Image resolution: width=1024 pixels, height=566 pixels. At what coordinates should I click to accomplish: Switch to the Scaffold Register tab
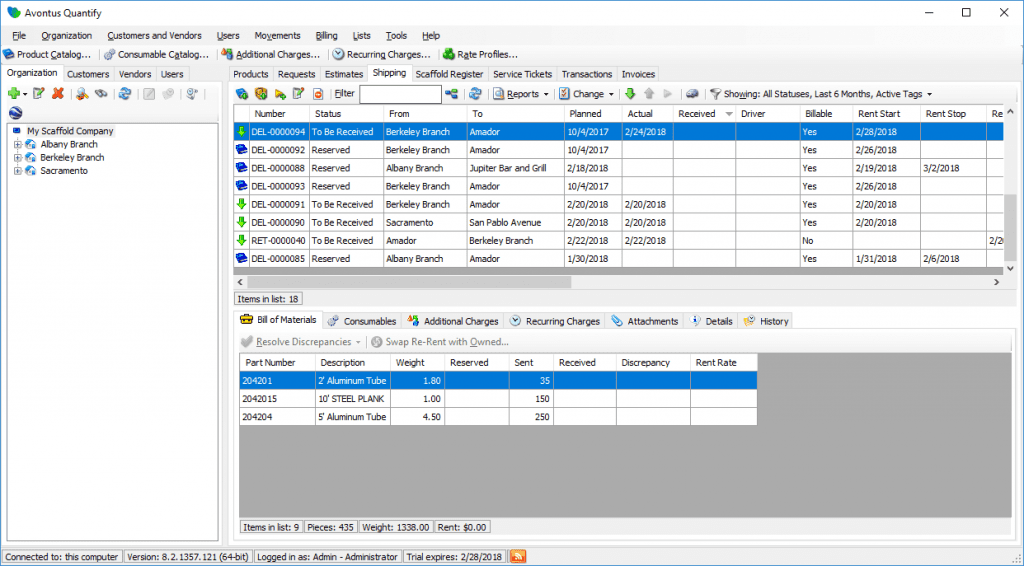[x=449, y=74]
